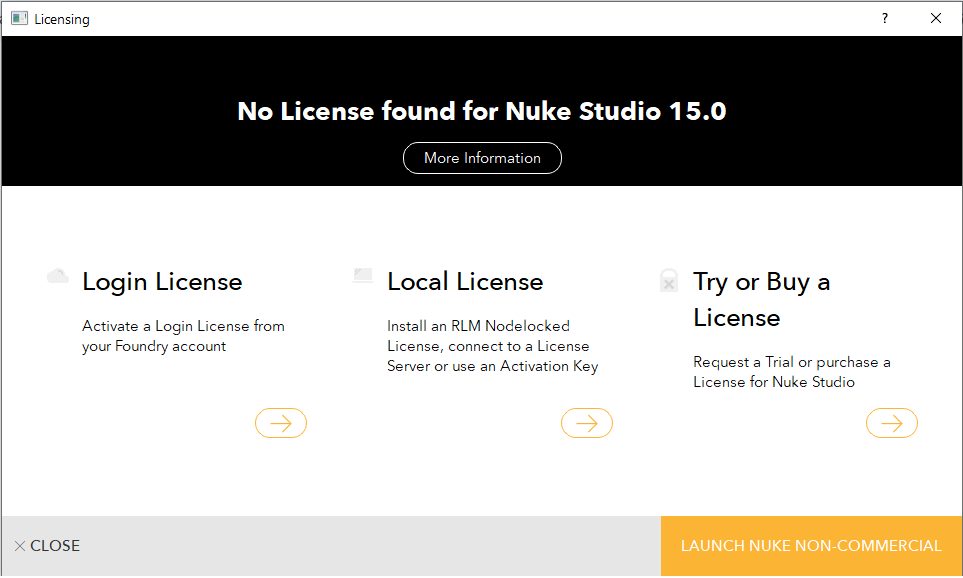Click the Licensing title text

[62, 19]
